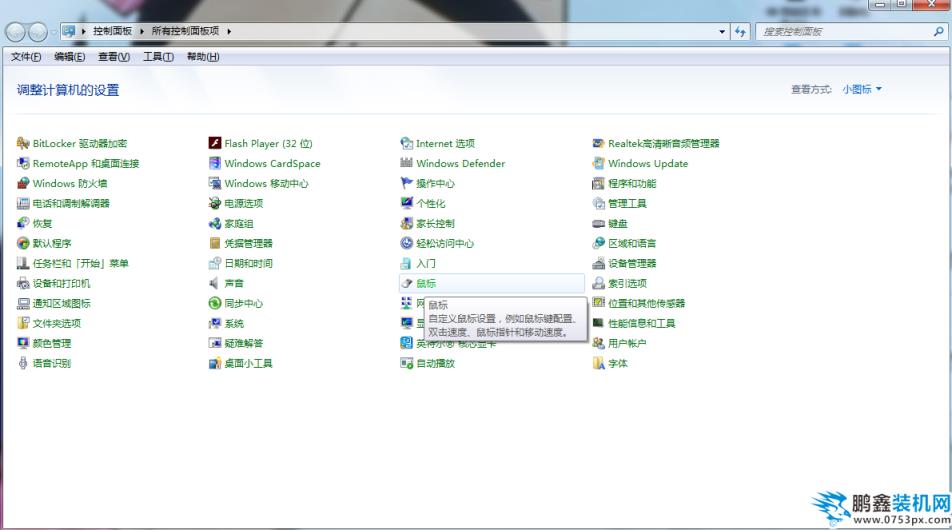Open the Windows 防火墙 icon

pyautogui.click(x=23, y=183)
